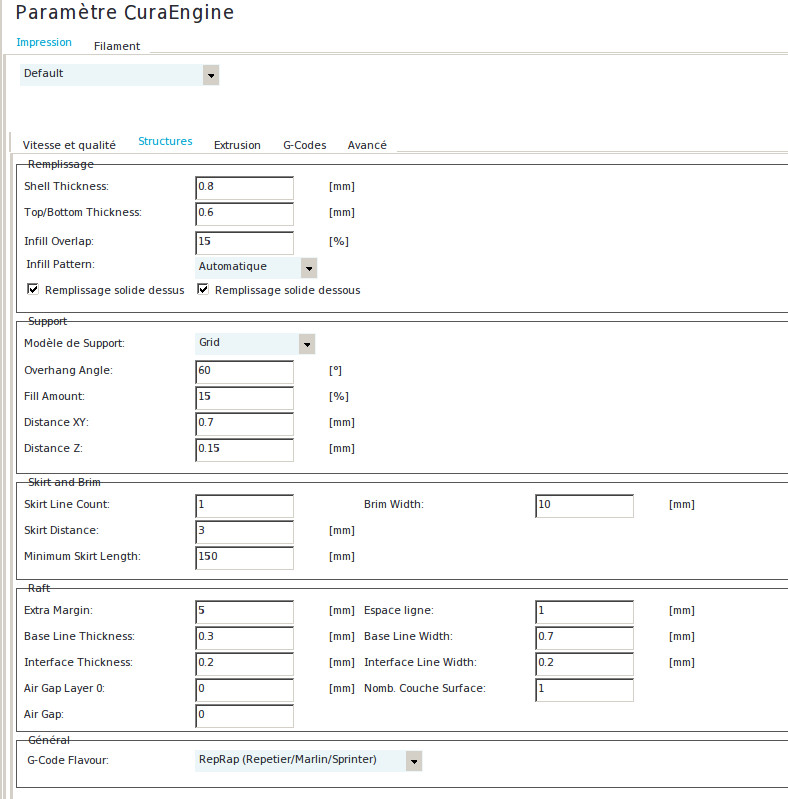Click the Extra Margin input field
Image resolution: width=788 pixels, height=799 pixels.
point(245,611)
